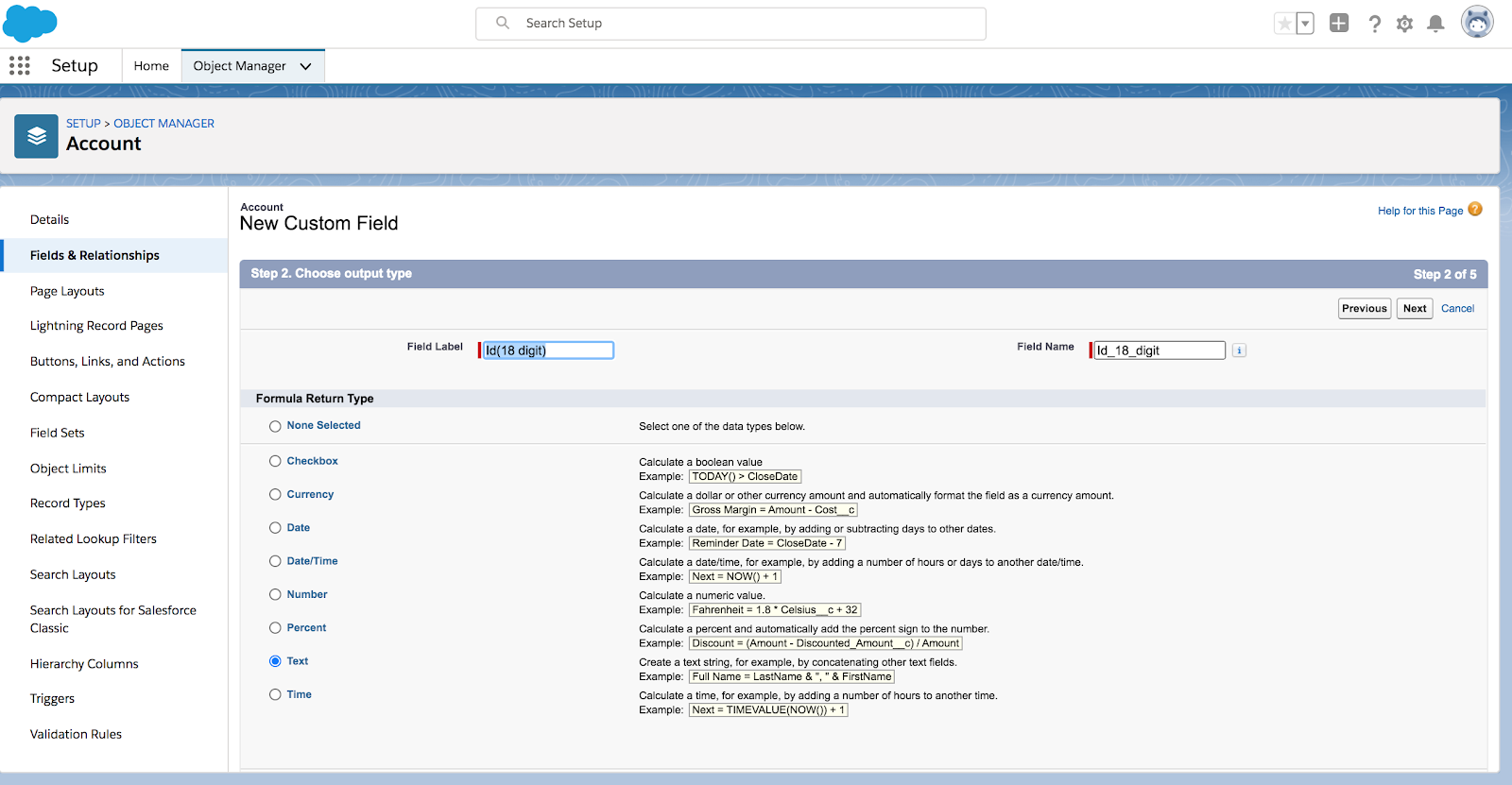The image size is (1512, 785).
Task: Open Validation Rules in the sidebar
Action: [x=76, y=734]
